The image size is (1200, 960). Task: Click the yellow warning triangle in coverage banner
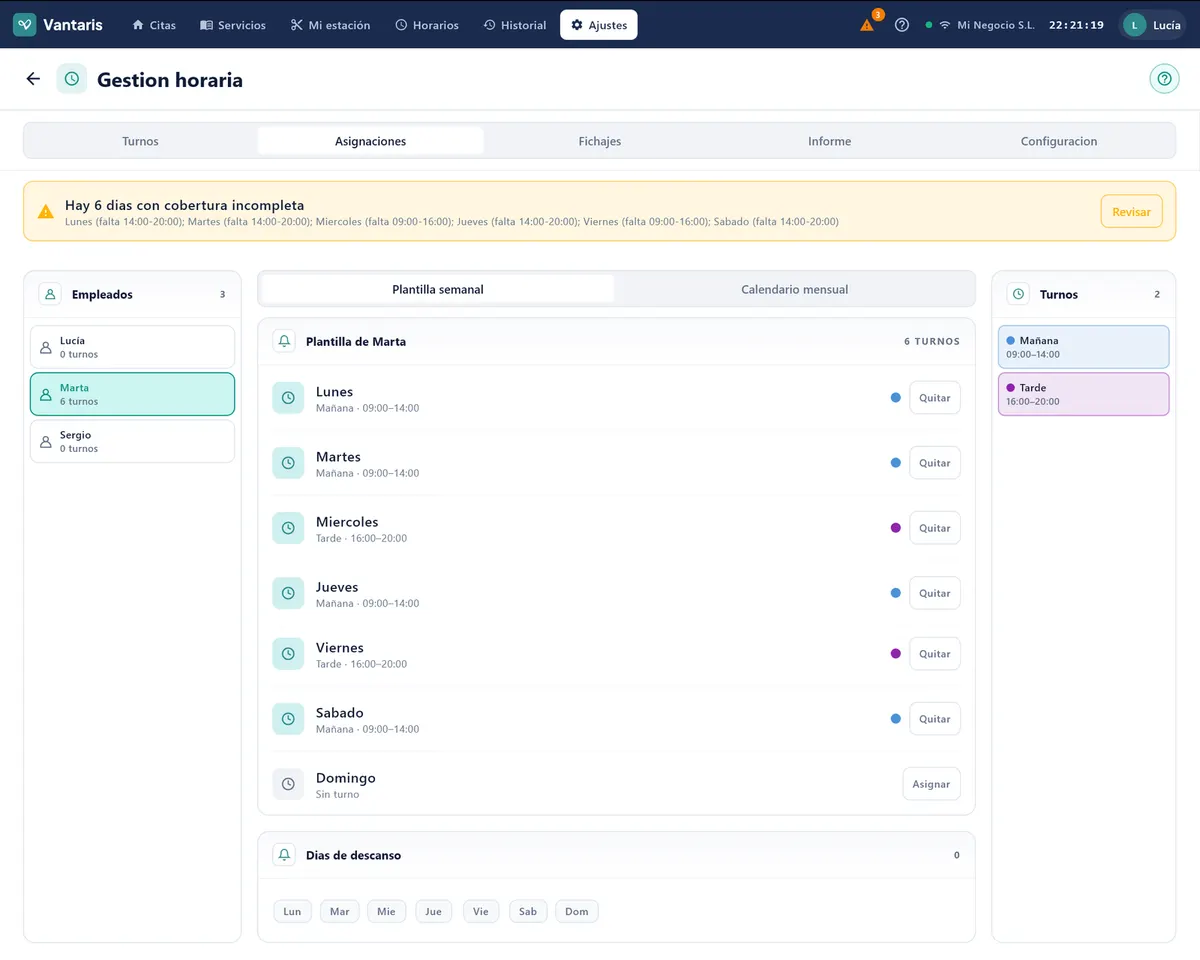tap(46, 212)
